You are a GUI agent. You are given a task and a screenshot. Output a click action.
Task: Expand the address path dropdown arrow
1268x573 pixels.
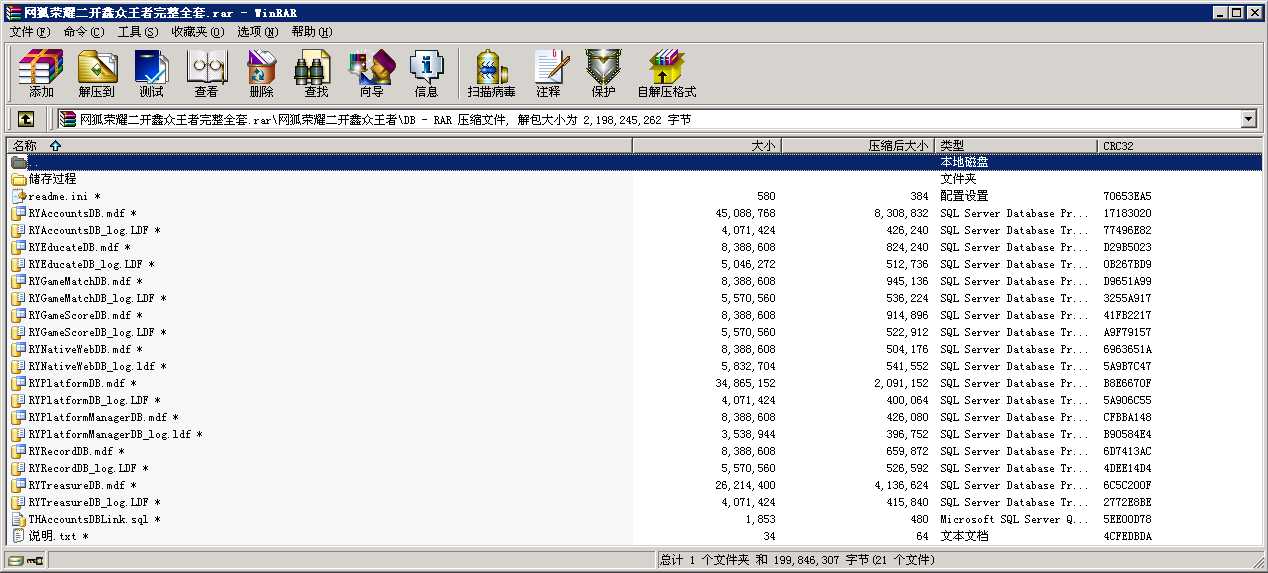[x=1248, y=119]
